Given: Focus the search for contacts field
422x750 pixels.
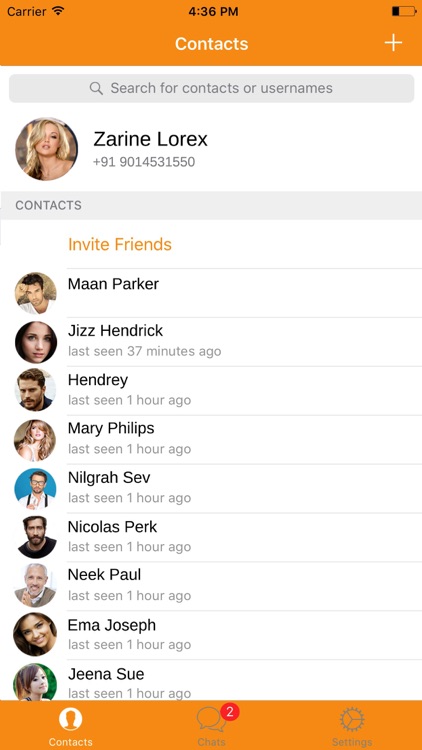Looking at the screenshot, I should point(211,88).
